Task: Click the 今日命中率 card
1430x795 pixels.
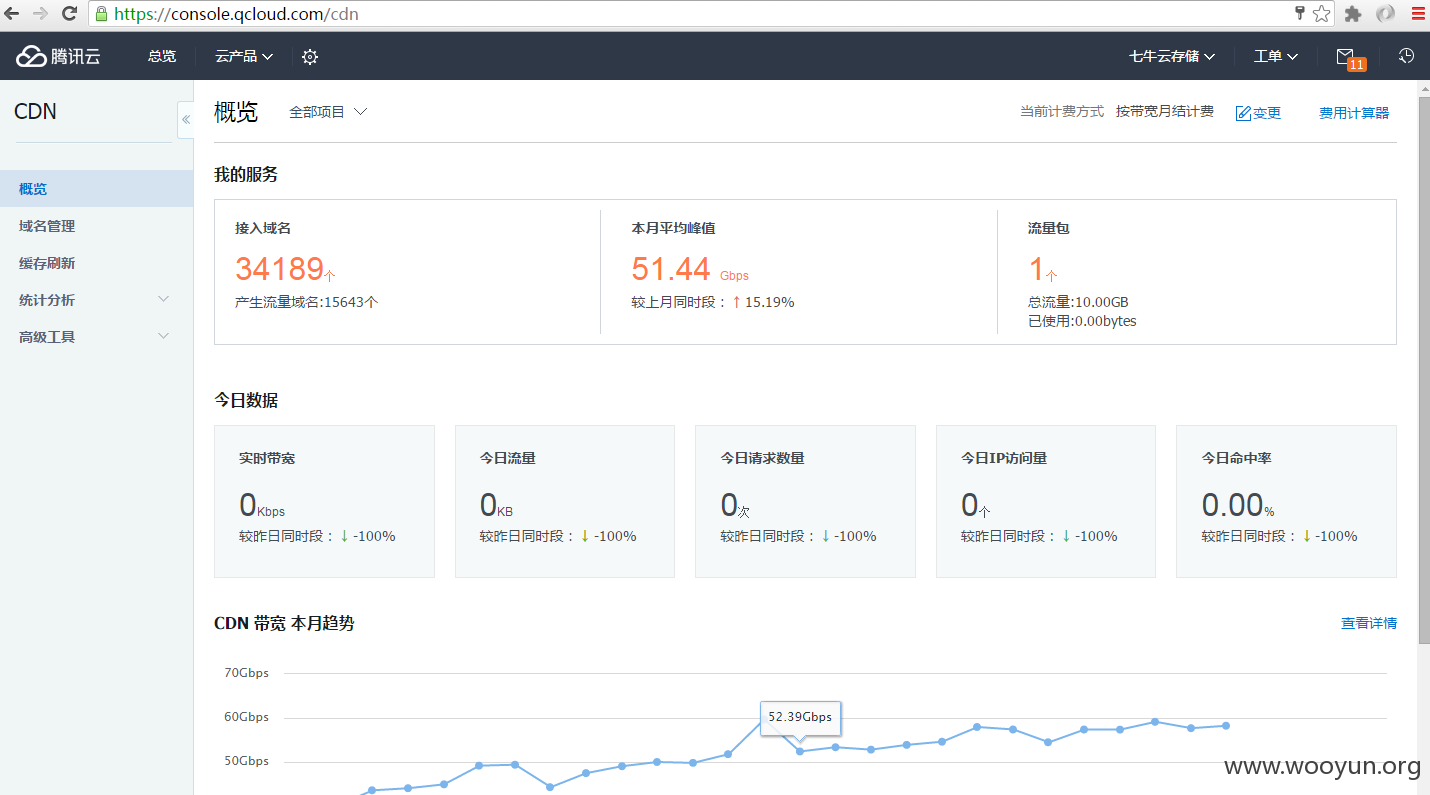Action: pos(1286,501)
